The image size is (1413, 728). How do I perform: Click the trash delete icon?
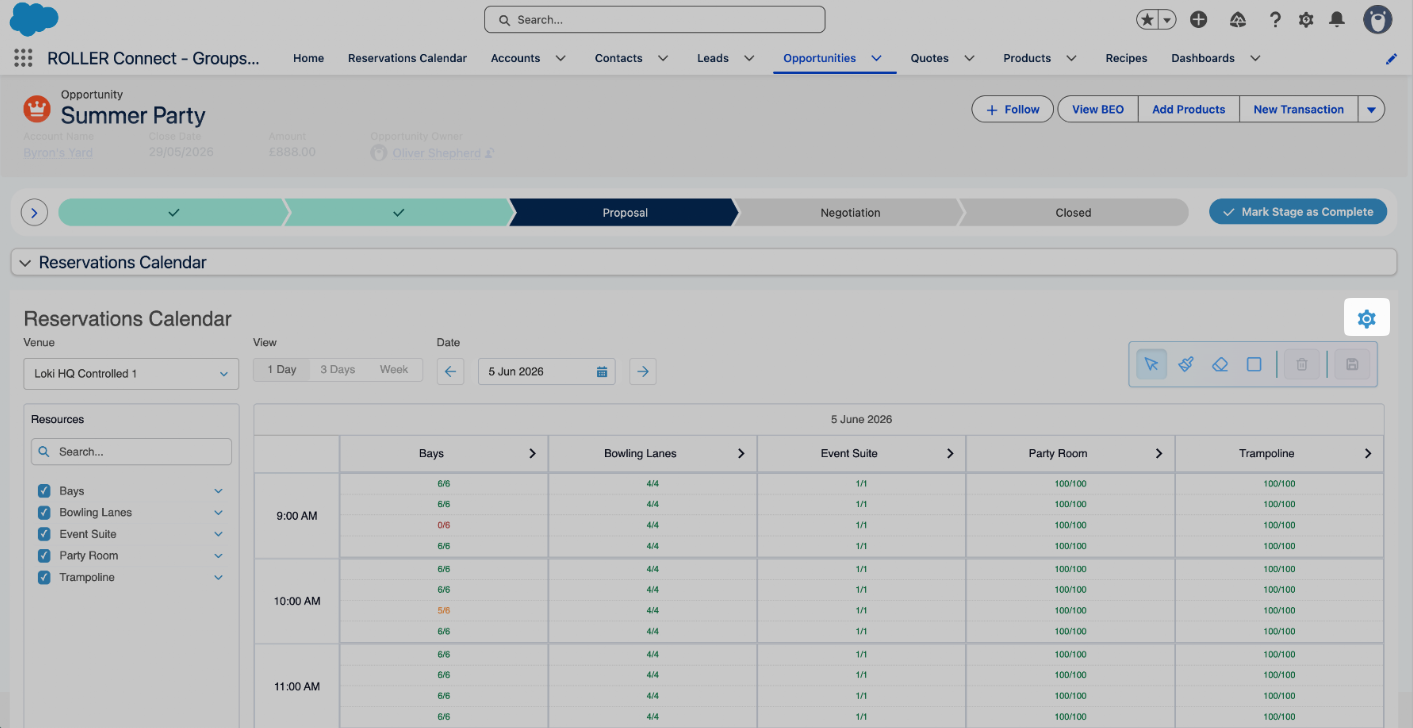pos(1302,365)
